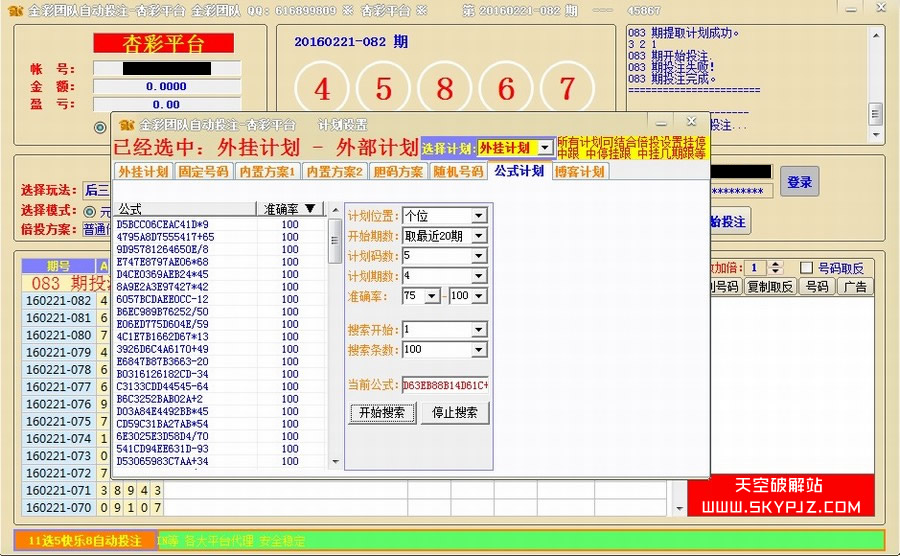Close the 计划设置 dialog window
900x556 pixels.
[x=691, y=122]
